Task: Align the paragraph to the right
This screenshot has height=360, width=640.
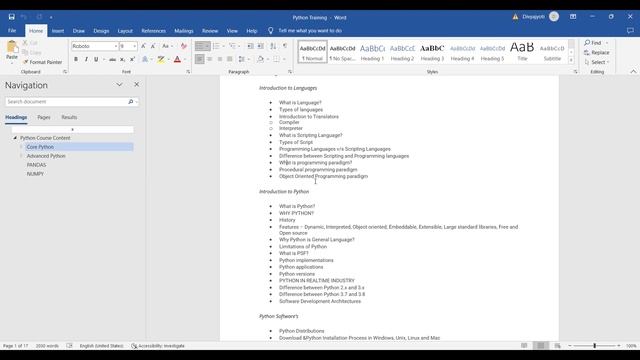Action: (x=220, y=60)
